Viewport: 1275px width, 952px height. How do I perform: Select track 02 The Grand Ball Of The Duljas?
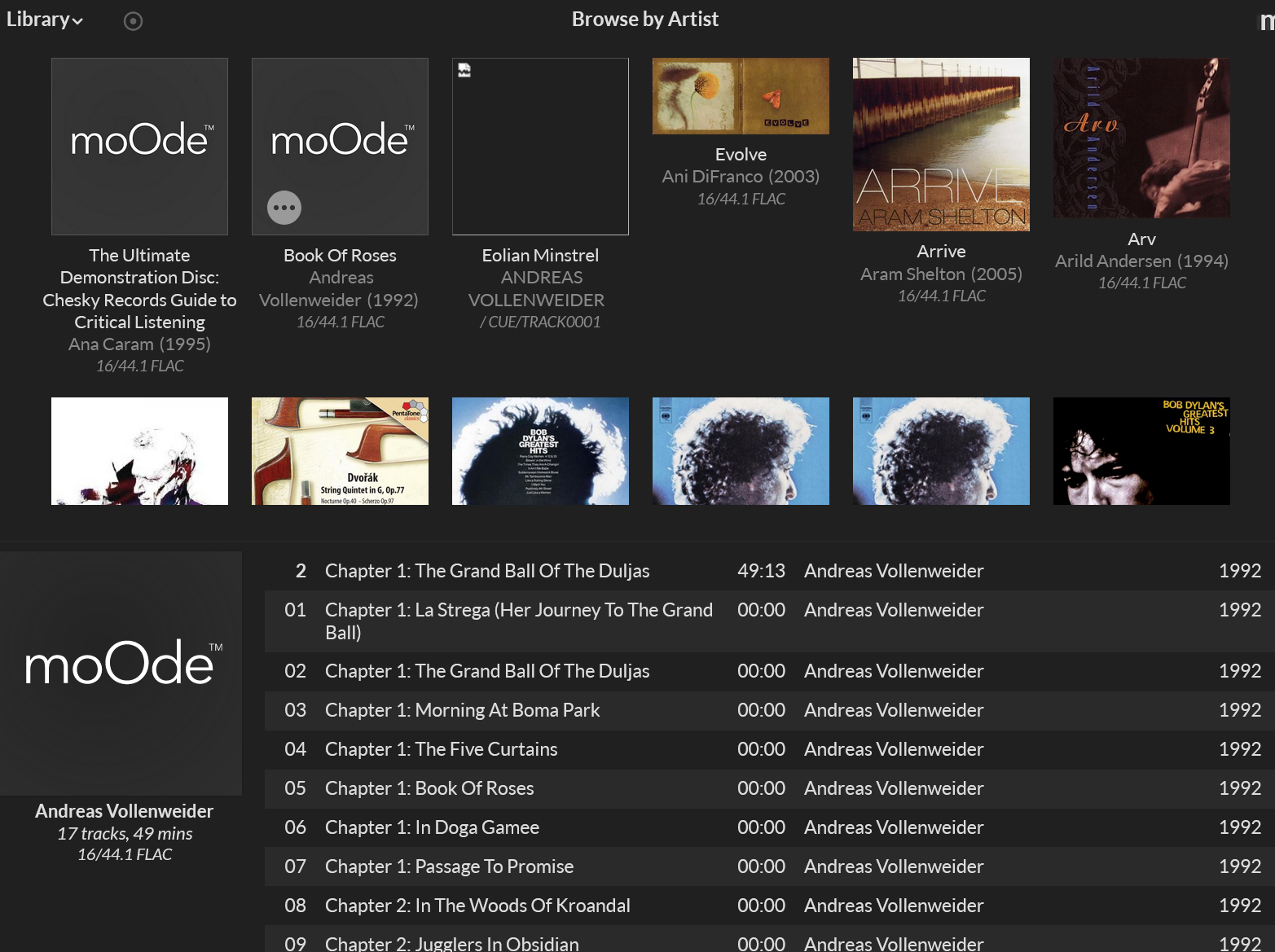click(770, 671)
